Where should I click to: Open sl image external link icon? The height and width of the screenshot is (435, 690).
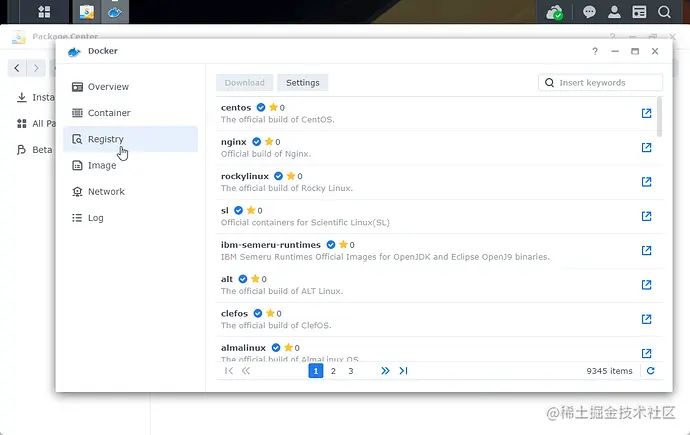click(x=646, y=216)
